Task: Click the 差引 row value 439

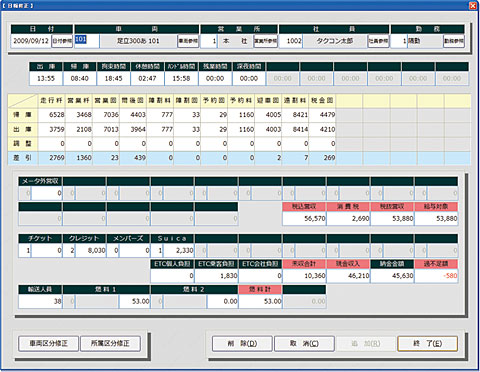Action: [x=133, y=158]
